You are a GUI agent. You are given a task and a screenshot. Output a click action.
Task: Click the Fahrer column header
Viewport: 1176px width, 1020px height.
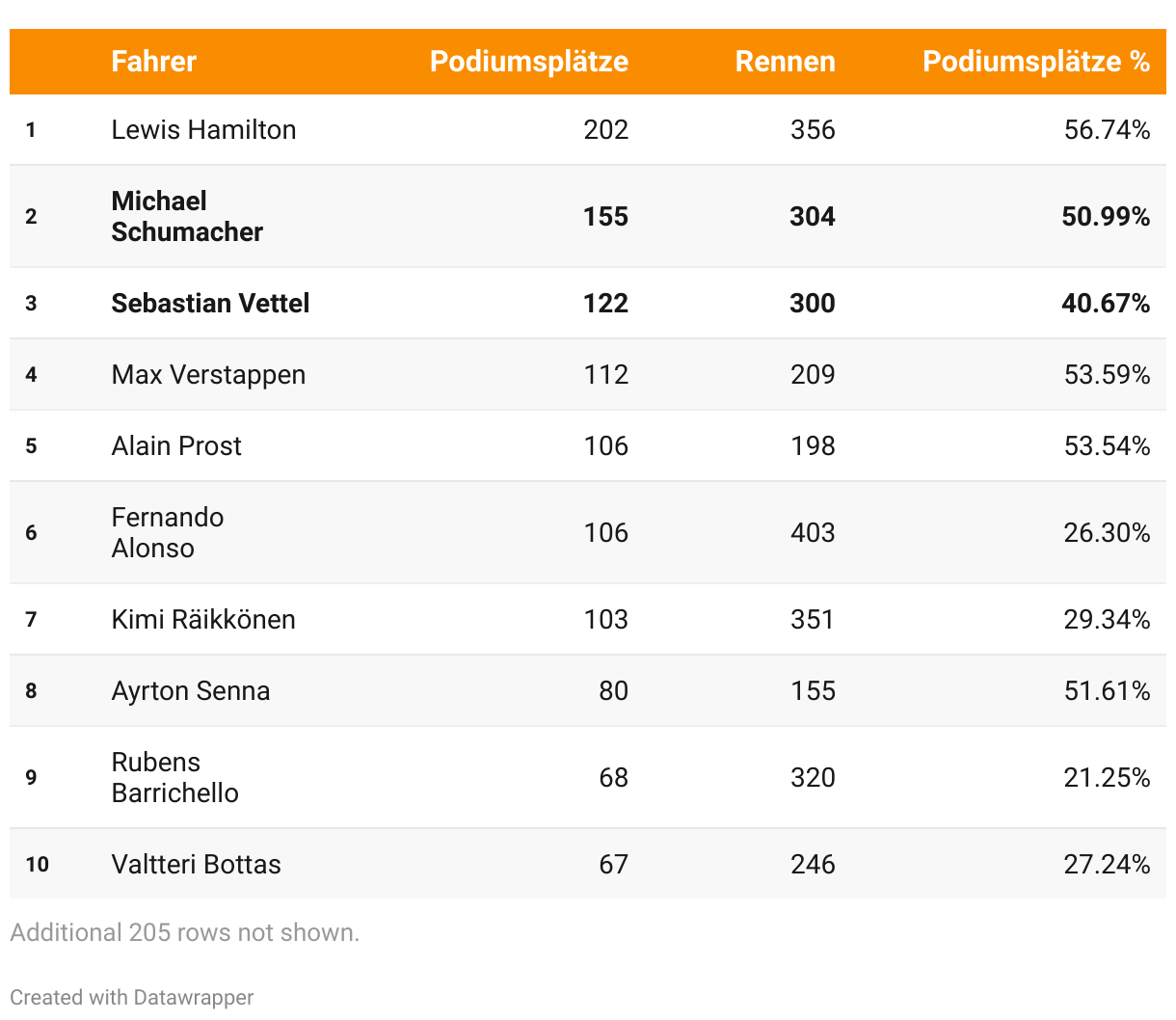[x=153, y=62]
